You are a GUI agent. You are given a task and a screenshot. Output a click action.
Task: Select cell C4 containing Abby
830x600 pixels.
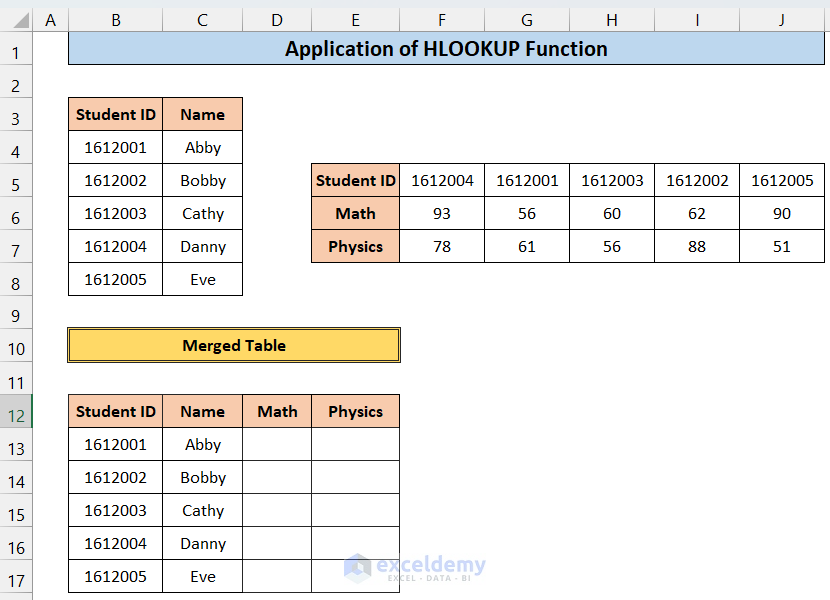202,147
